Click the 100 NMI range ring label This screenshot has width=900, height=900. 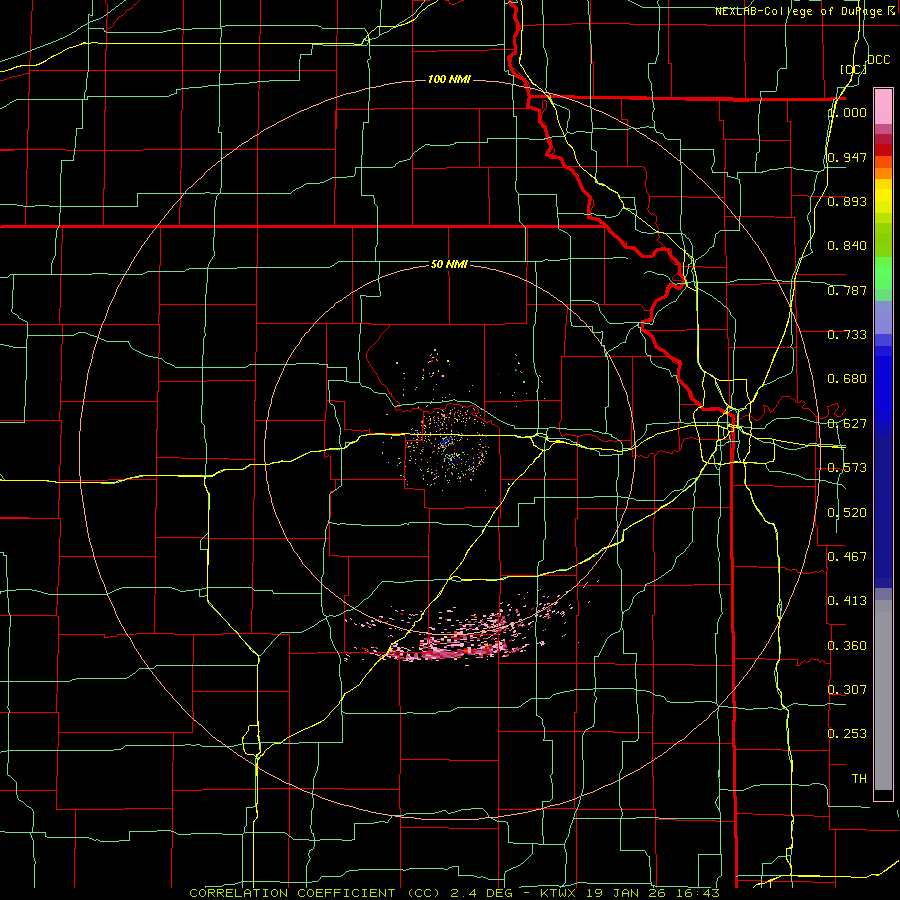[449, 79]
